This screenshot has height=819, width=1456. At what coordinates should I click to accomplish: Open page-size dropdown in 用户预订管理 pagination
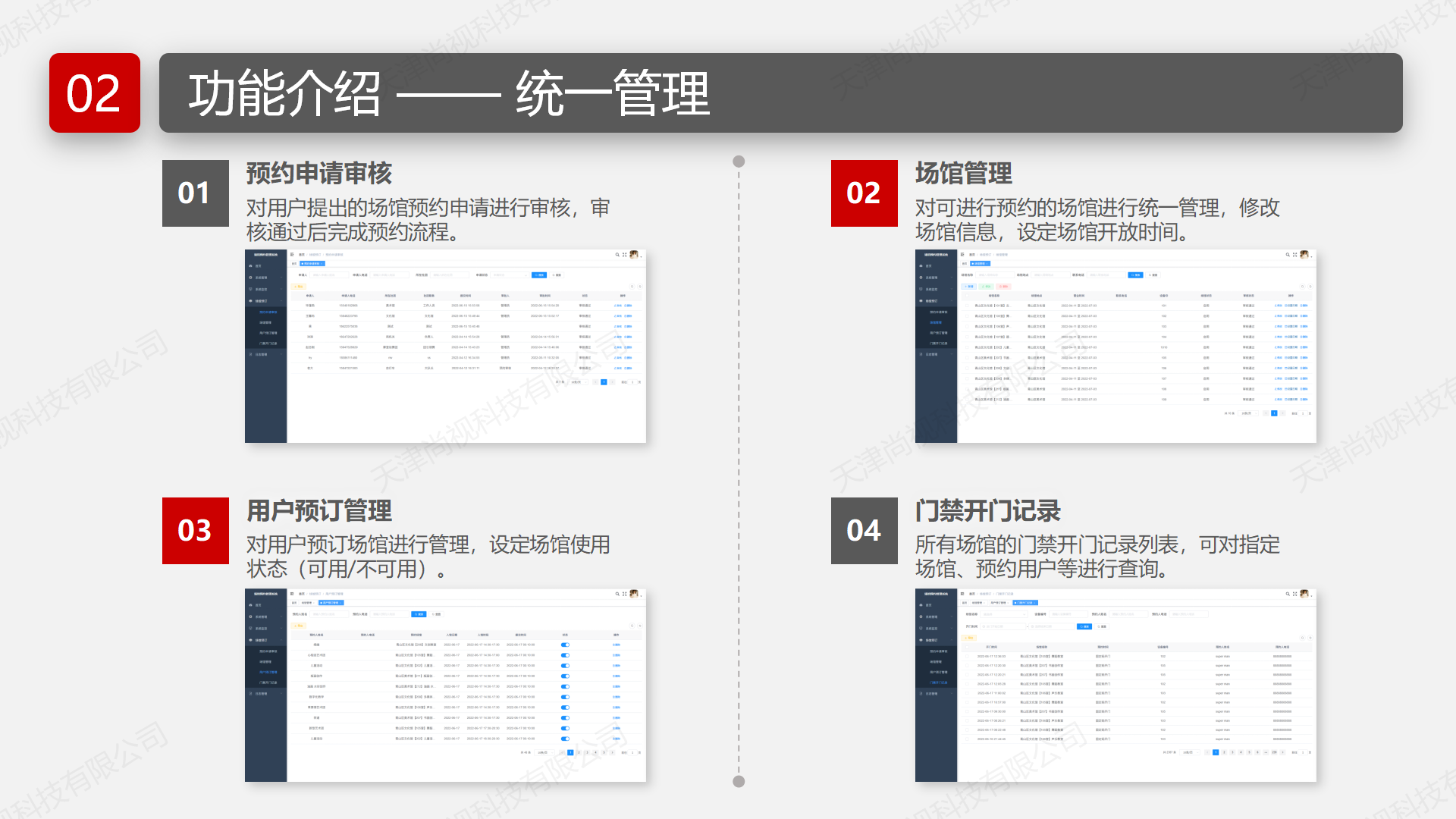coord(546,752)
